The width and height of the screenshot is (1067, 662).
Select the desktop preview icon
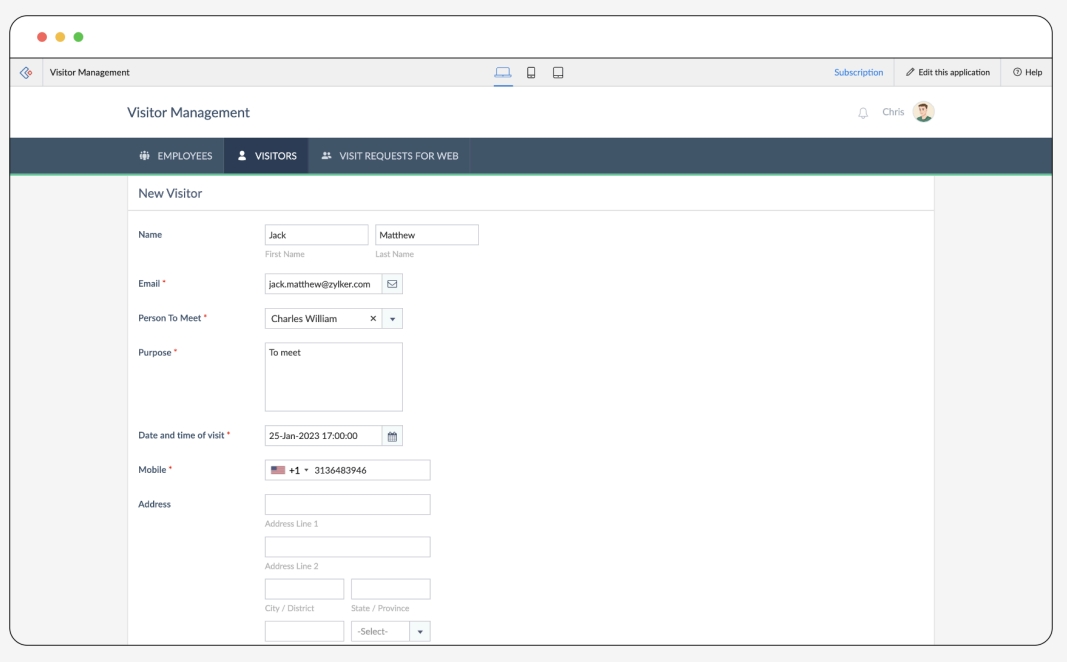[x=503, y=72]
